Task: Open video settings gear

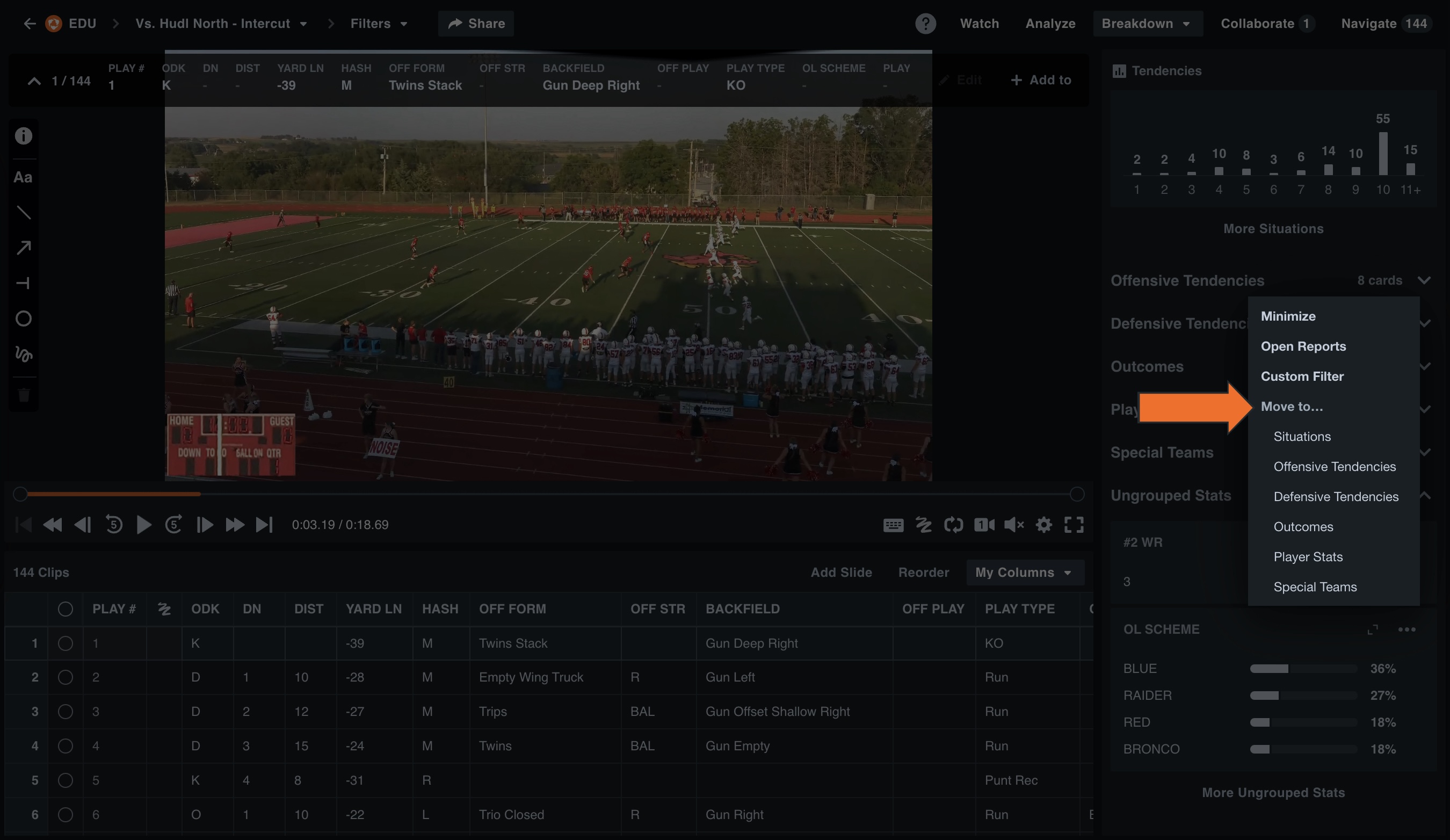Action: click(x=1044, y=525)
